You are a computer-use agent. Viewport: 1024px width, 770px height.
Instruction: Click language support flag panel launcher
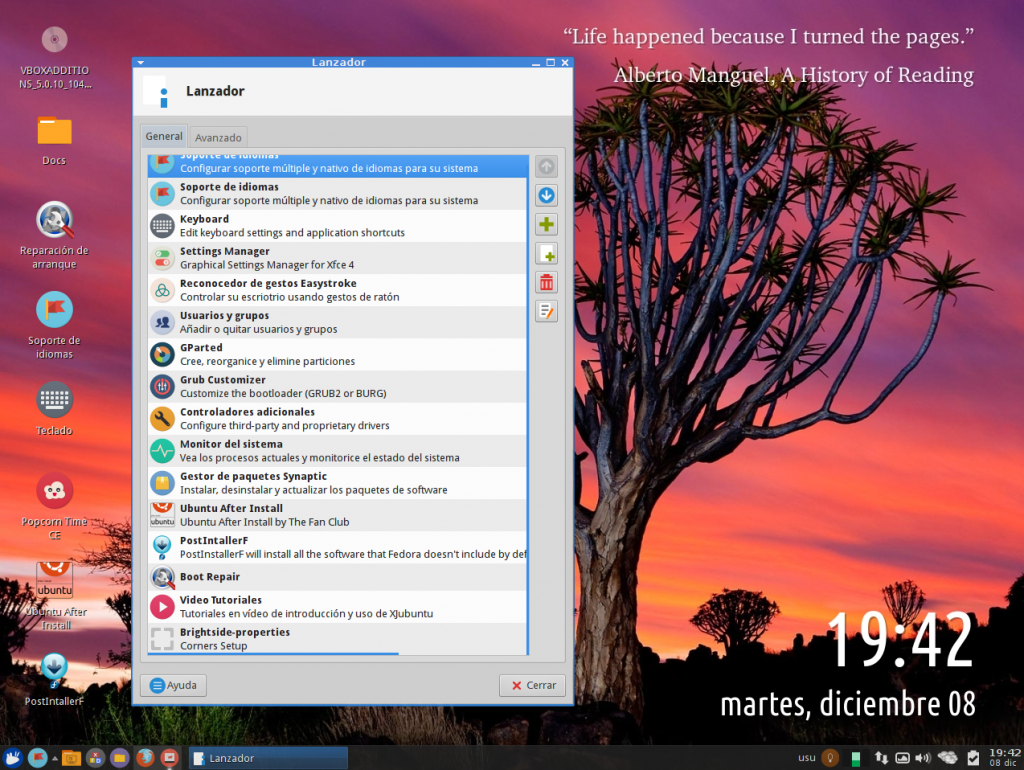(38, 758)
